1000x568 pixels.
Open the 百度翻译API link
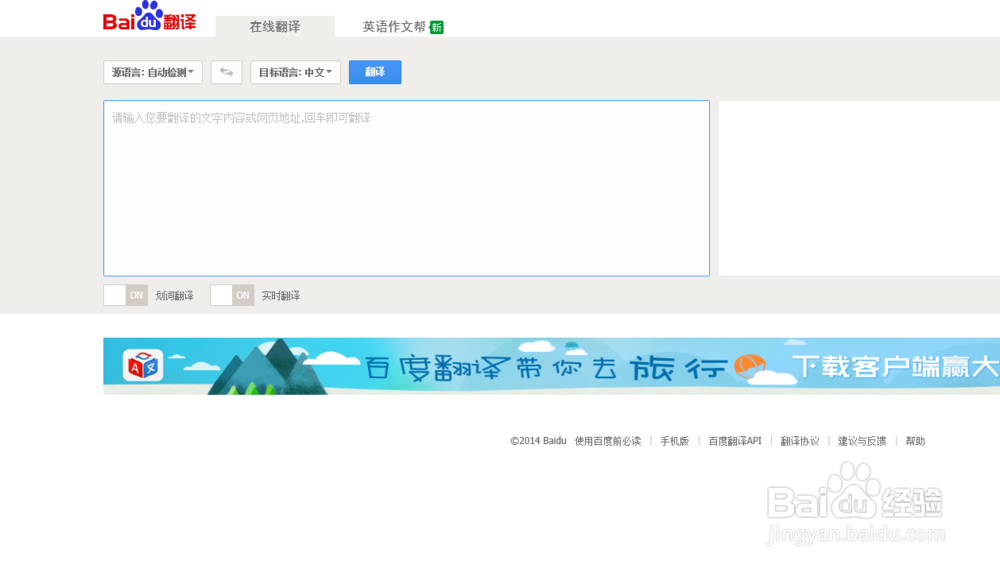click(735, 441)
